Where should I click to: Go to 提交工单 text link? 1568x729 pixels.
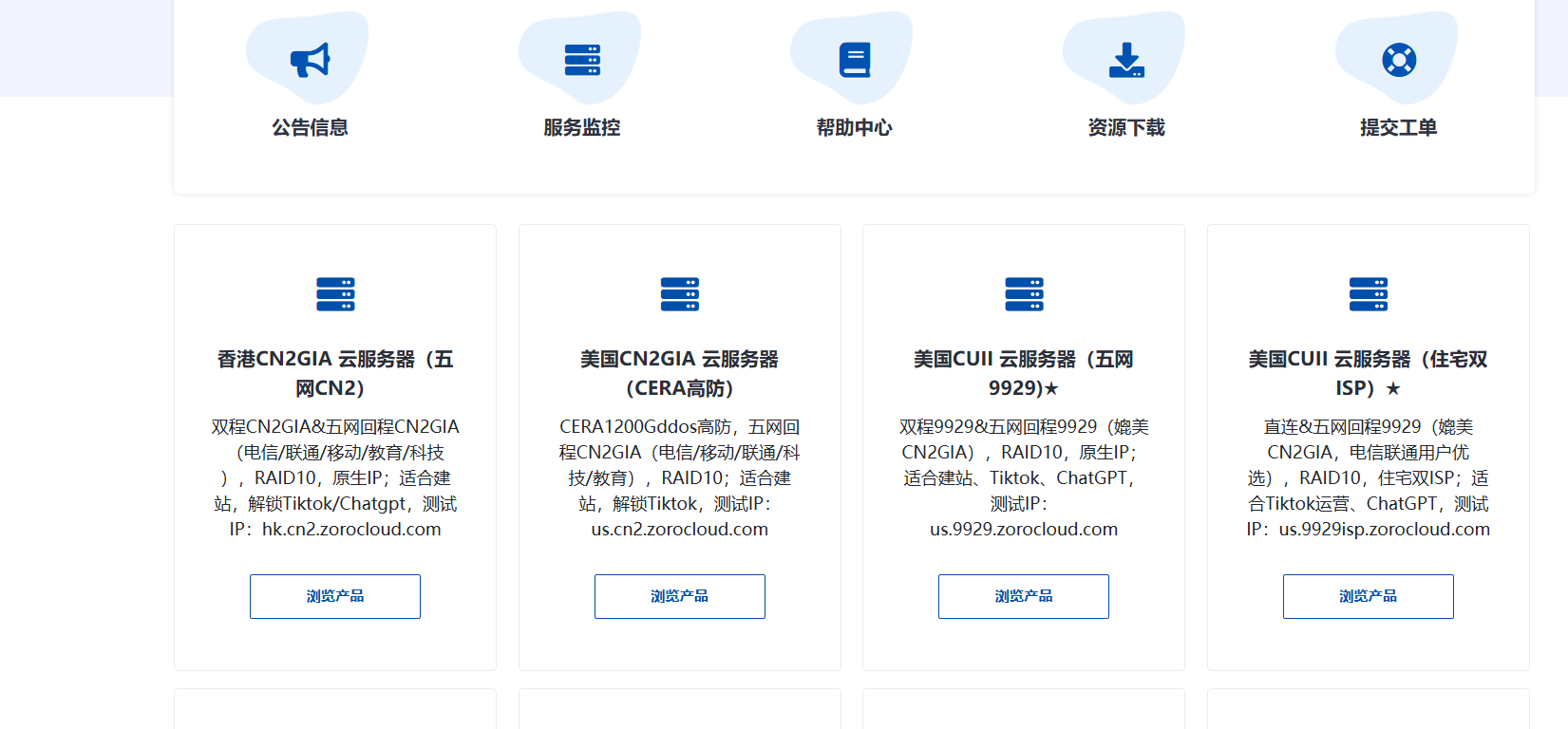[x=1399, y=127]
